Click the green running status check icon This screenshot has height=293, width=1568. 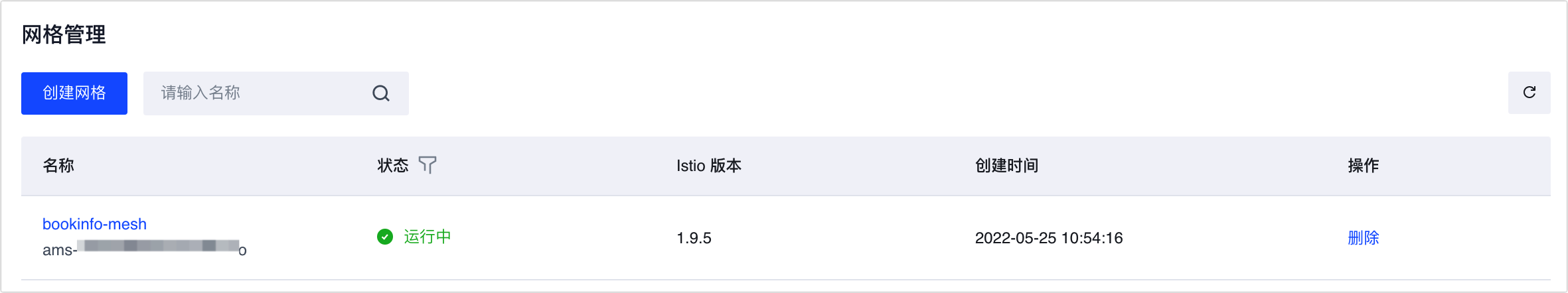(385, 237)
